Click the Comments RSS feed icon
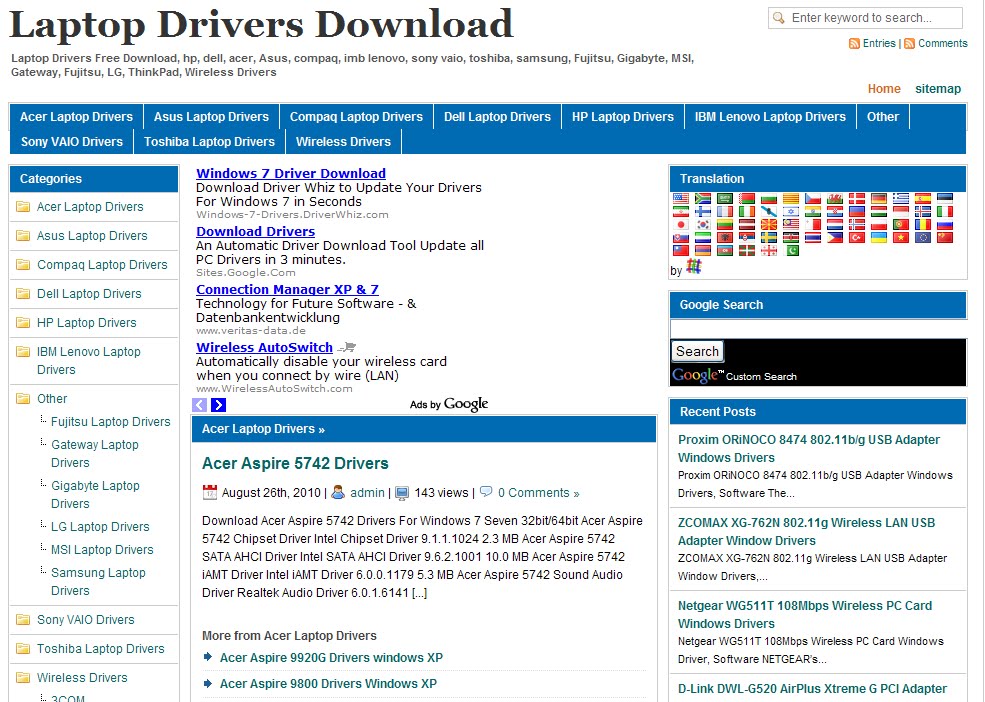Screen dimensions: 985x702 910,43
